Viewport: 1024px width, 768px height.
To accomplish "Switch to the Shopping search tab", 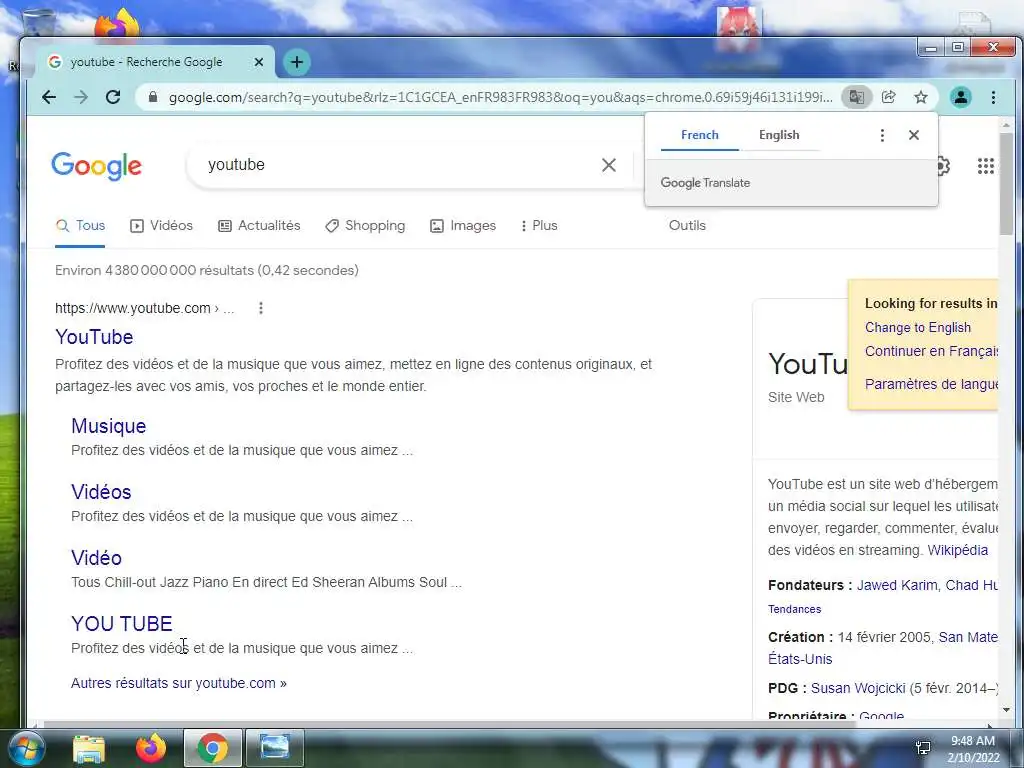I will (x=365, y=226).
